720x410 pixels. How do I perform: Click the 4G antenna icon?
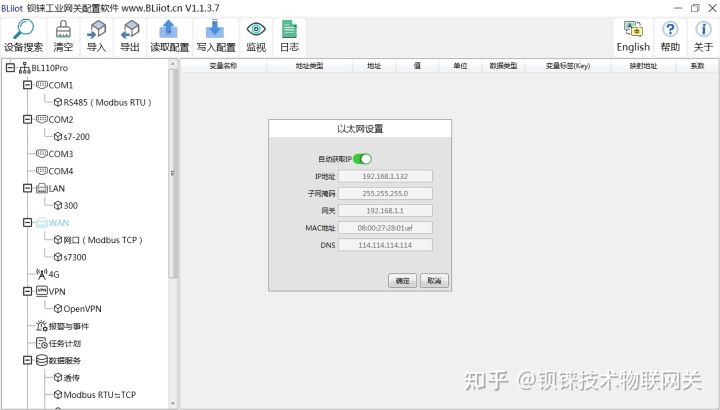pos(42,274)
